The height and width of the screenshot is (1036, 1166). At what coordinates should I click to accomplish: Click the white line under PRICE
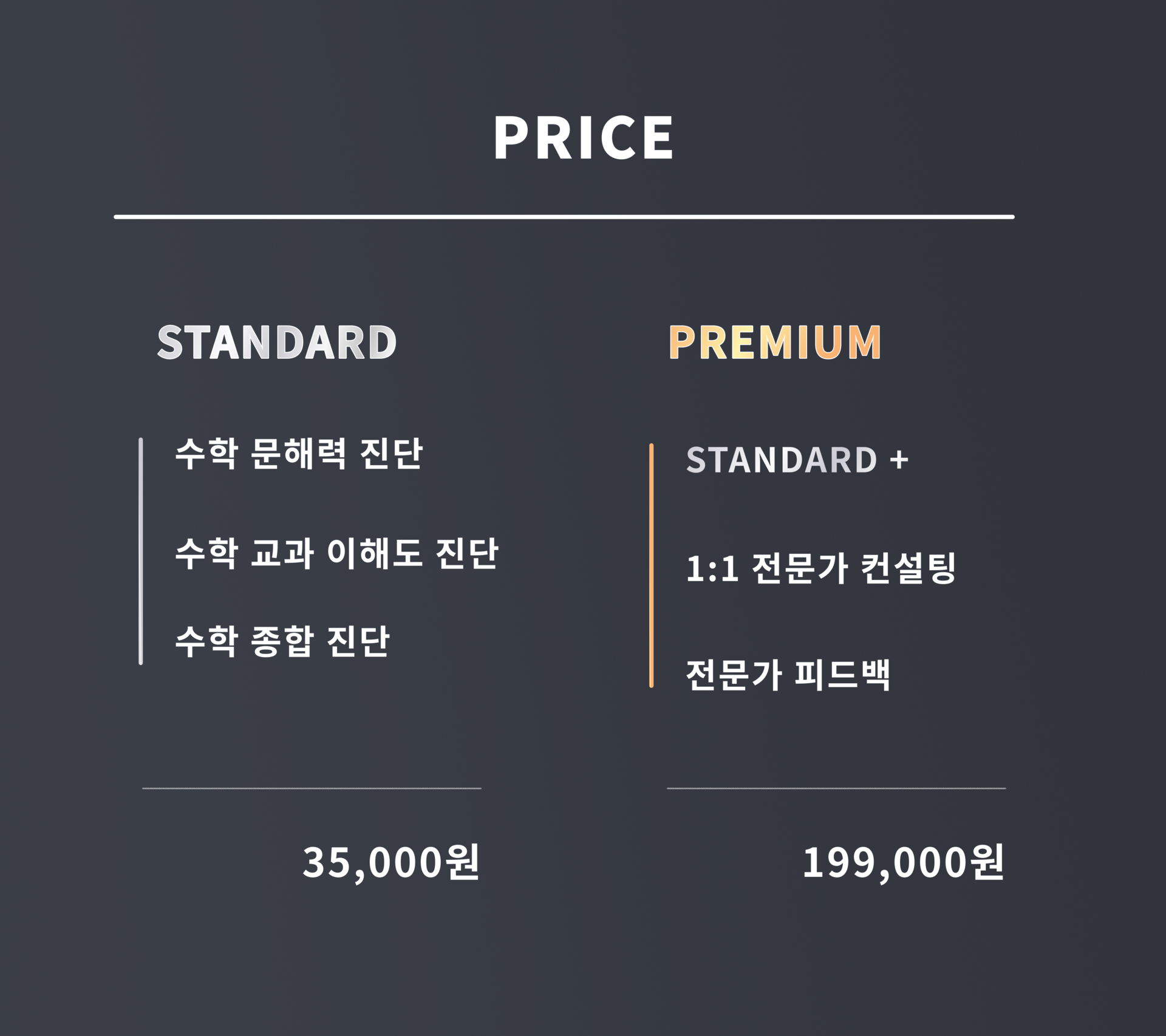564,217
